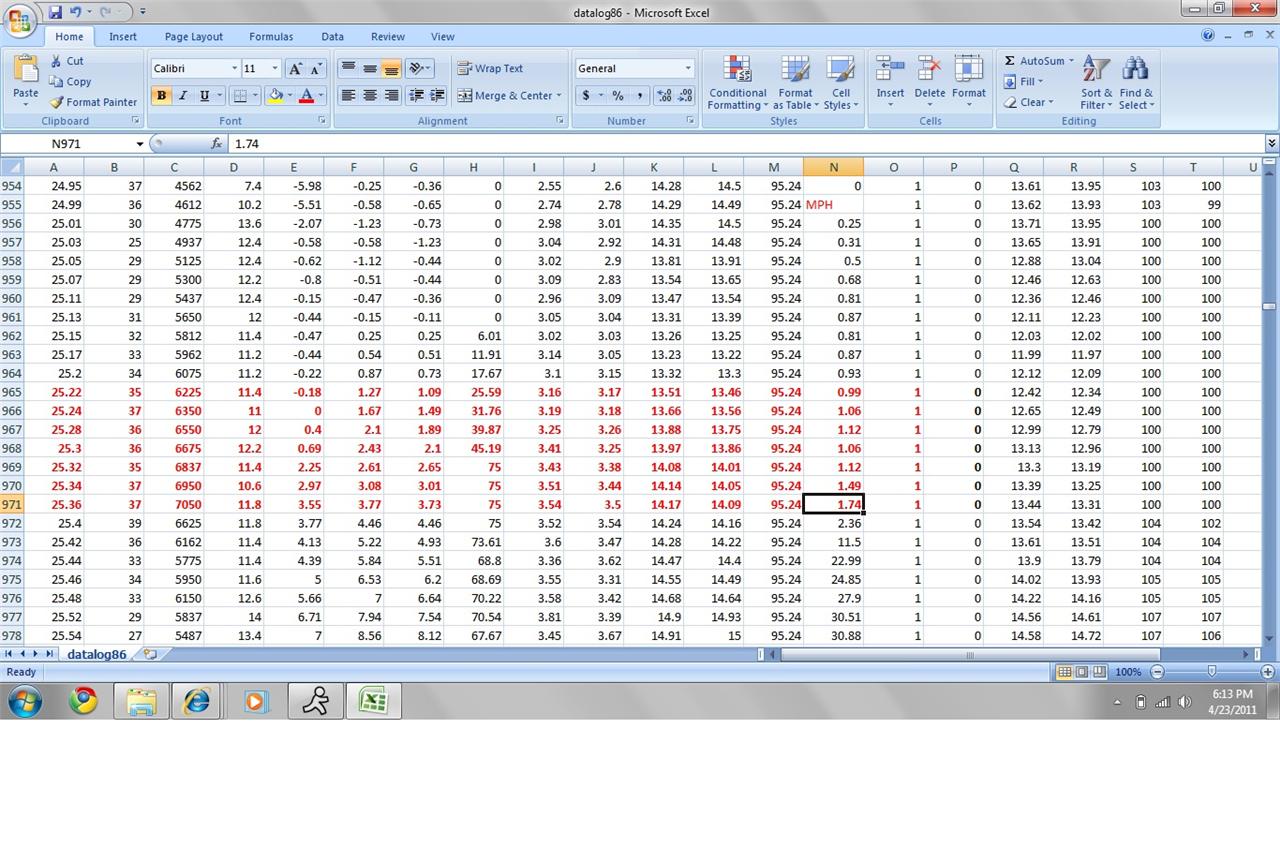
Task: Cut the selected cell
Action: click(67, 61)
